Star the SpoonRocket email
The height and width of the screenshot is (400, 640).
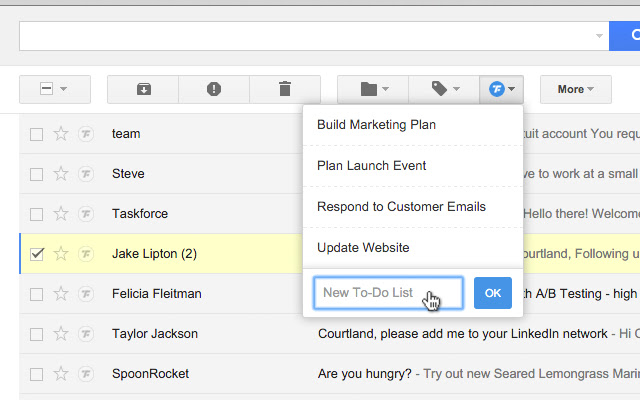61,374
